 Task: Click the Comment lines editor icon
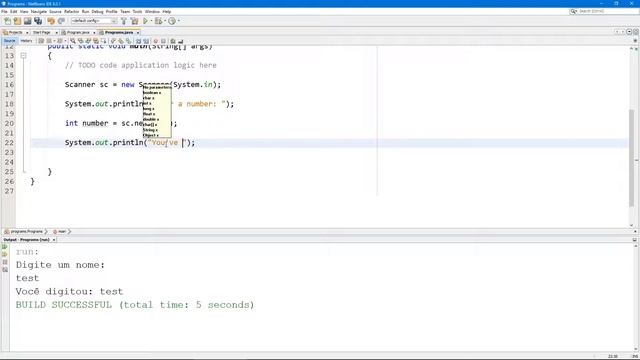(x=173, y=41)
